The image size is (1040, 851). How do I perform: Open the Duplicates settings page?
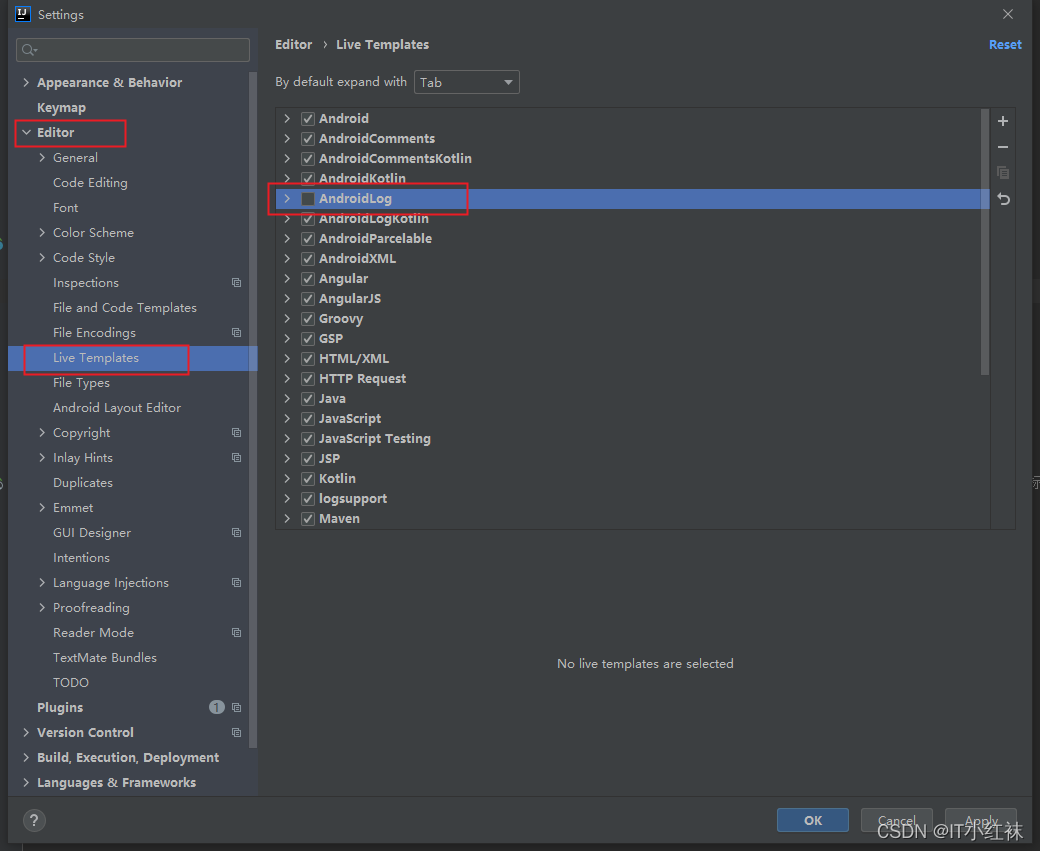[x=83, y=483]
